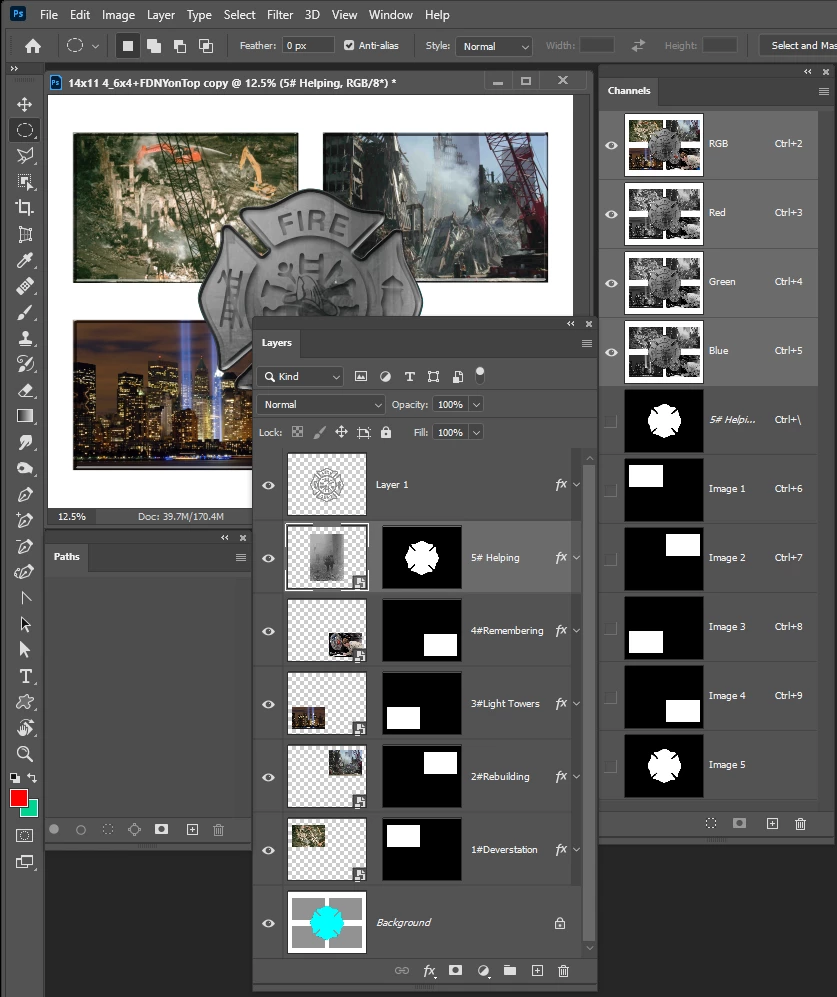Toggle the layer filter on/off switch
Image resolution: width=837 pixels, height=997 pixels.
point(480,375)
